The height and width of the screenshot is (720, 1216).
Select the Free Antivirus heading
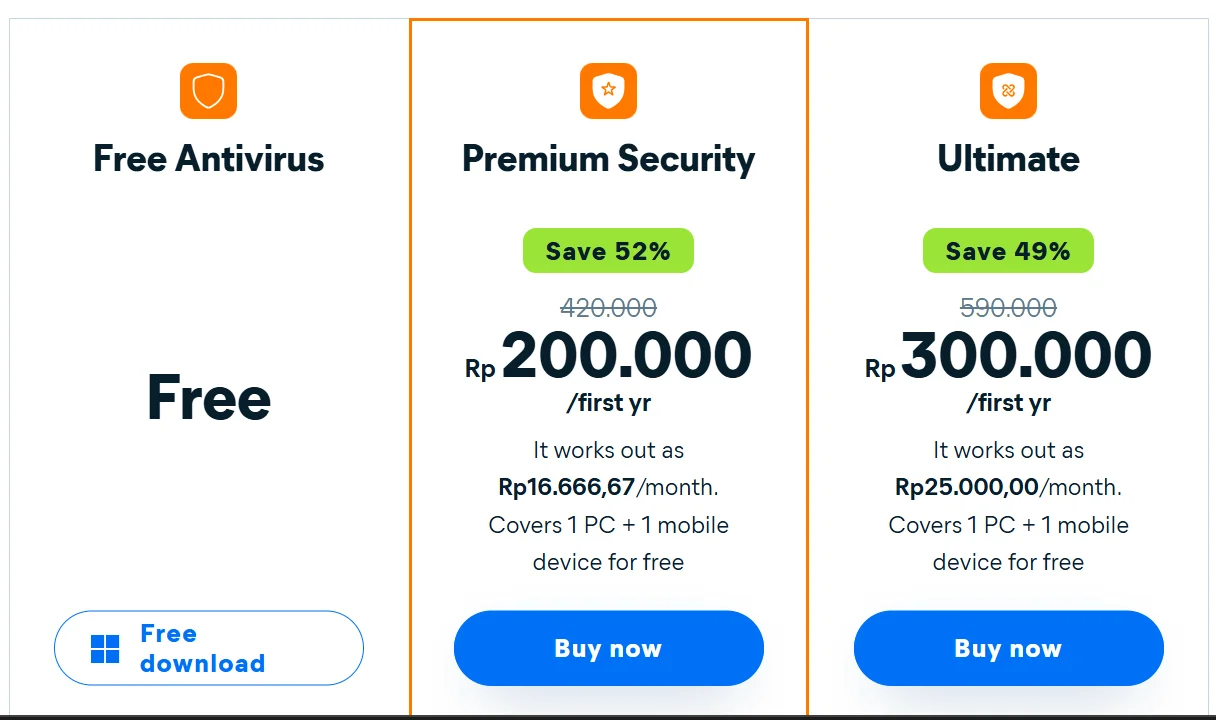[208, 159]
